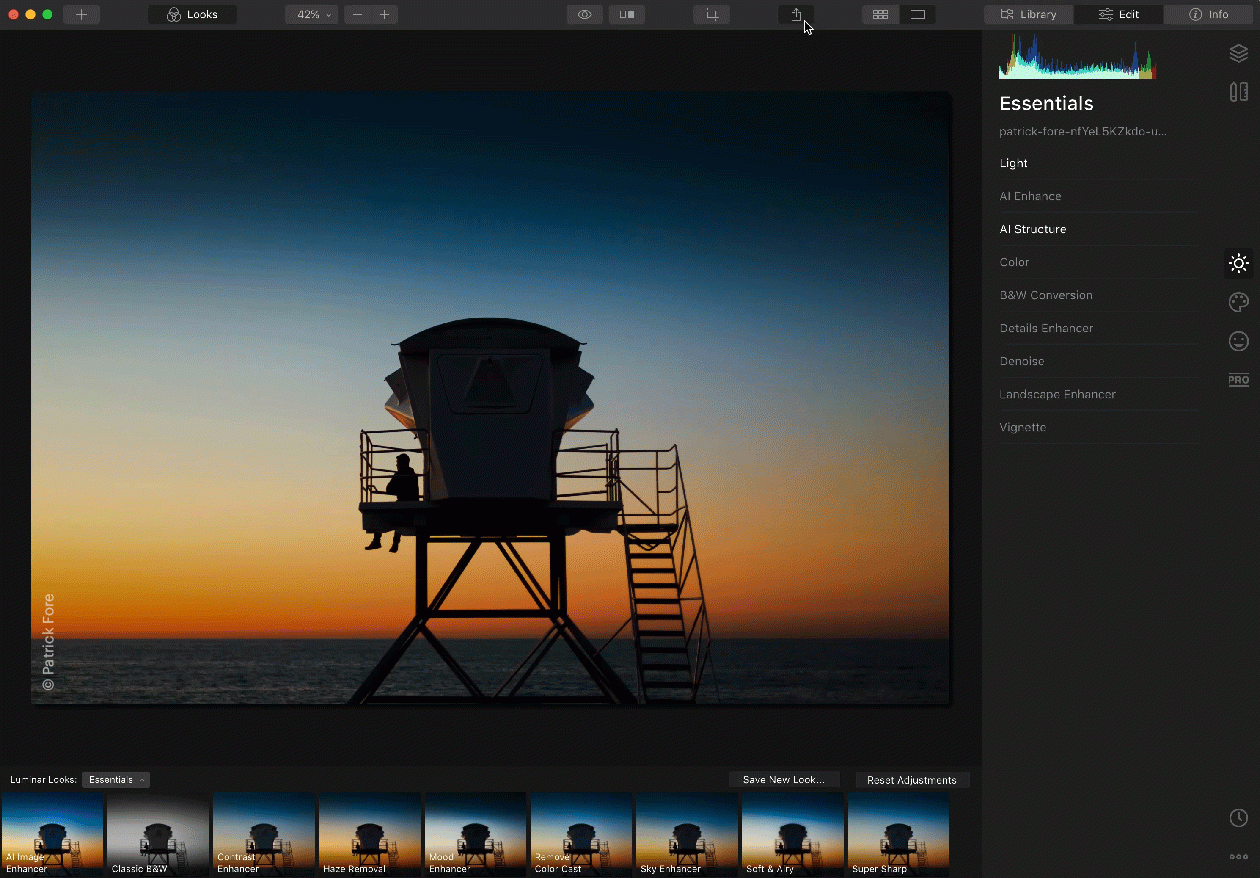This screenshot has width=1260, height=878.
Task: Apply the Classic B&W look thumbnail
Action: coord(158,835)
